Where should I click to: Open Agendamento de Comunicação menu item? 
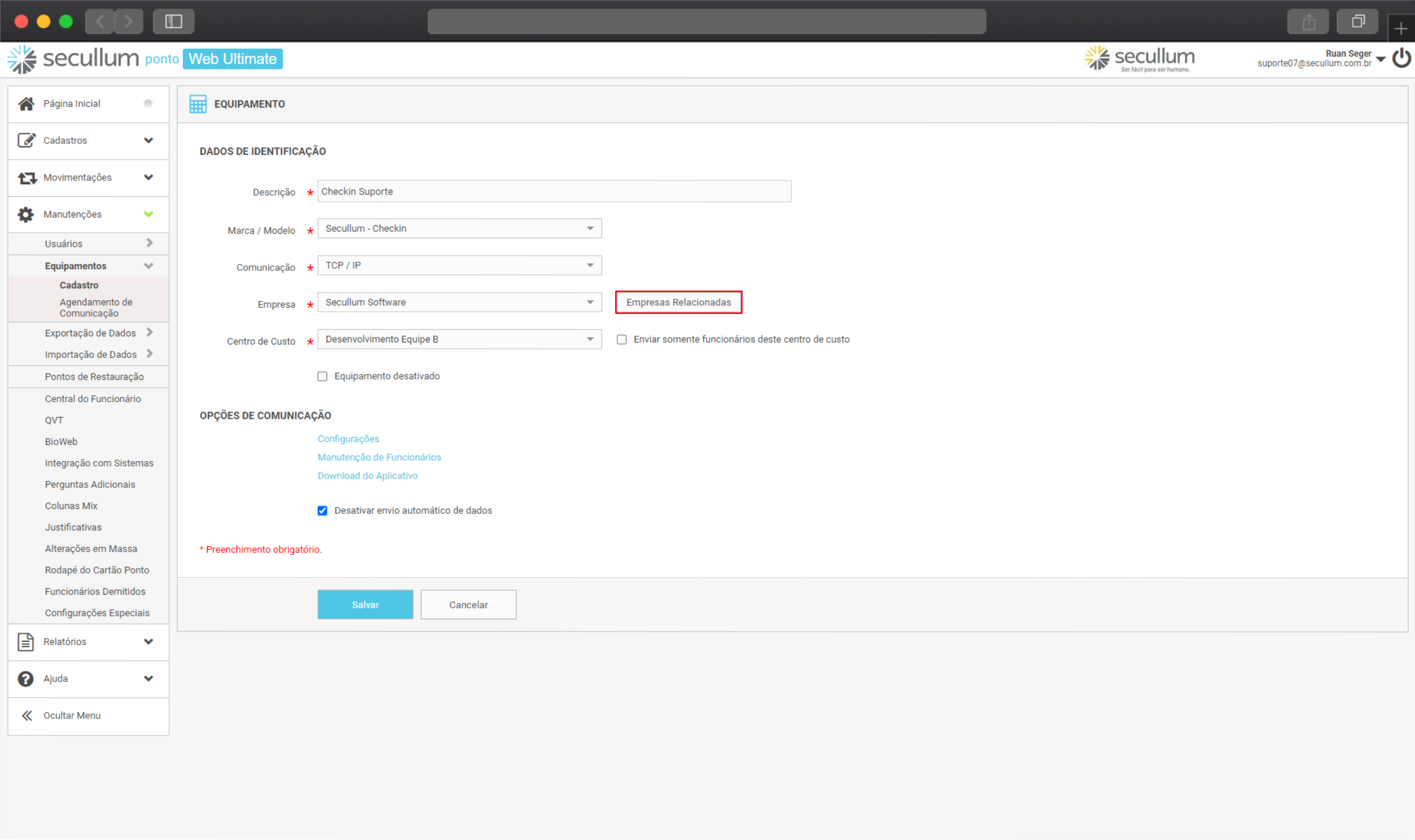[x=95, y=307]
